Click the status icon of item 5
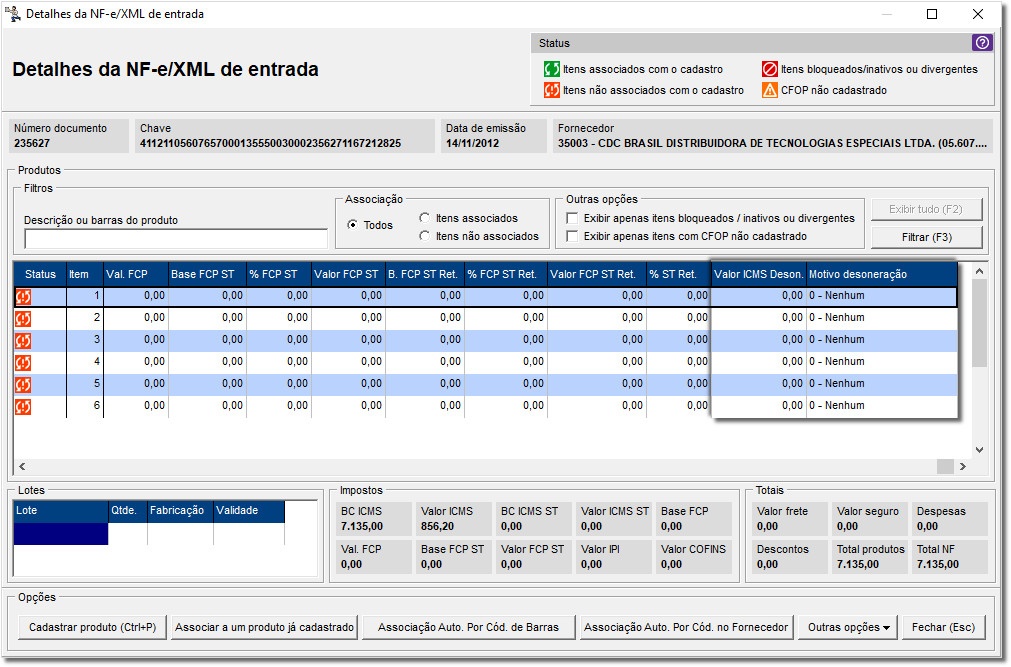 coord(23,384)
